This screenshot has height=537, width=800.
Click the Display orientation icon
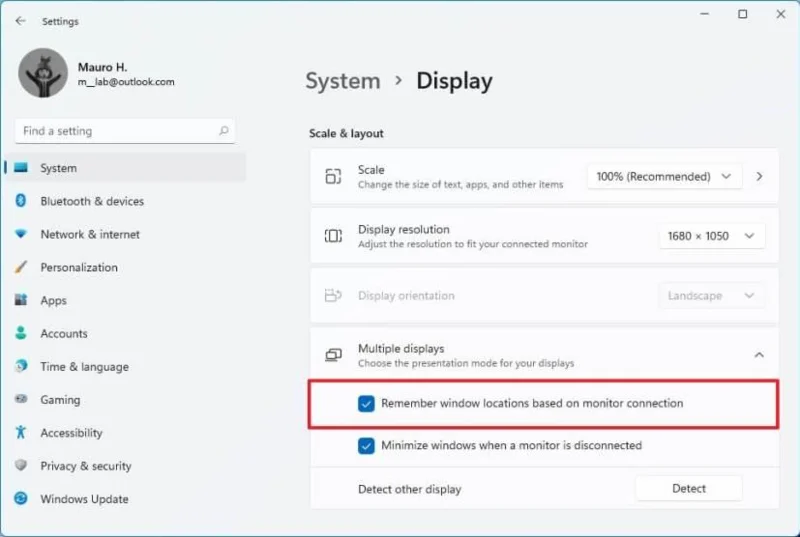click(x=333, y=295)
